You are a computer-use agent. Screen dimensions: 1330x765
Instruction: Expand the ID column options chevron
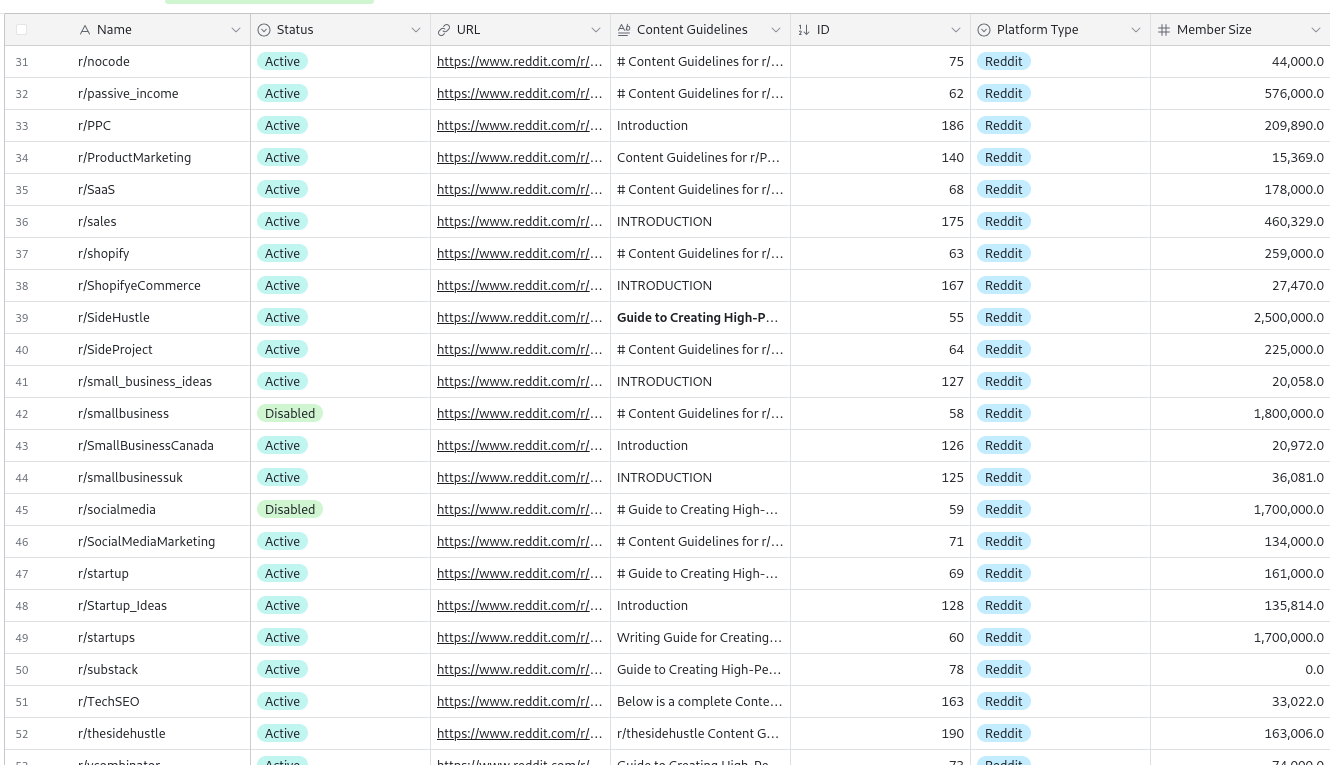pos(956,30)
